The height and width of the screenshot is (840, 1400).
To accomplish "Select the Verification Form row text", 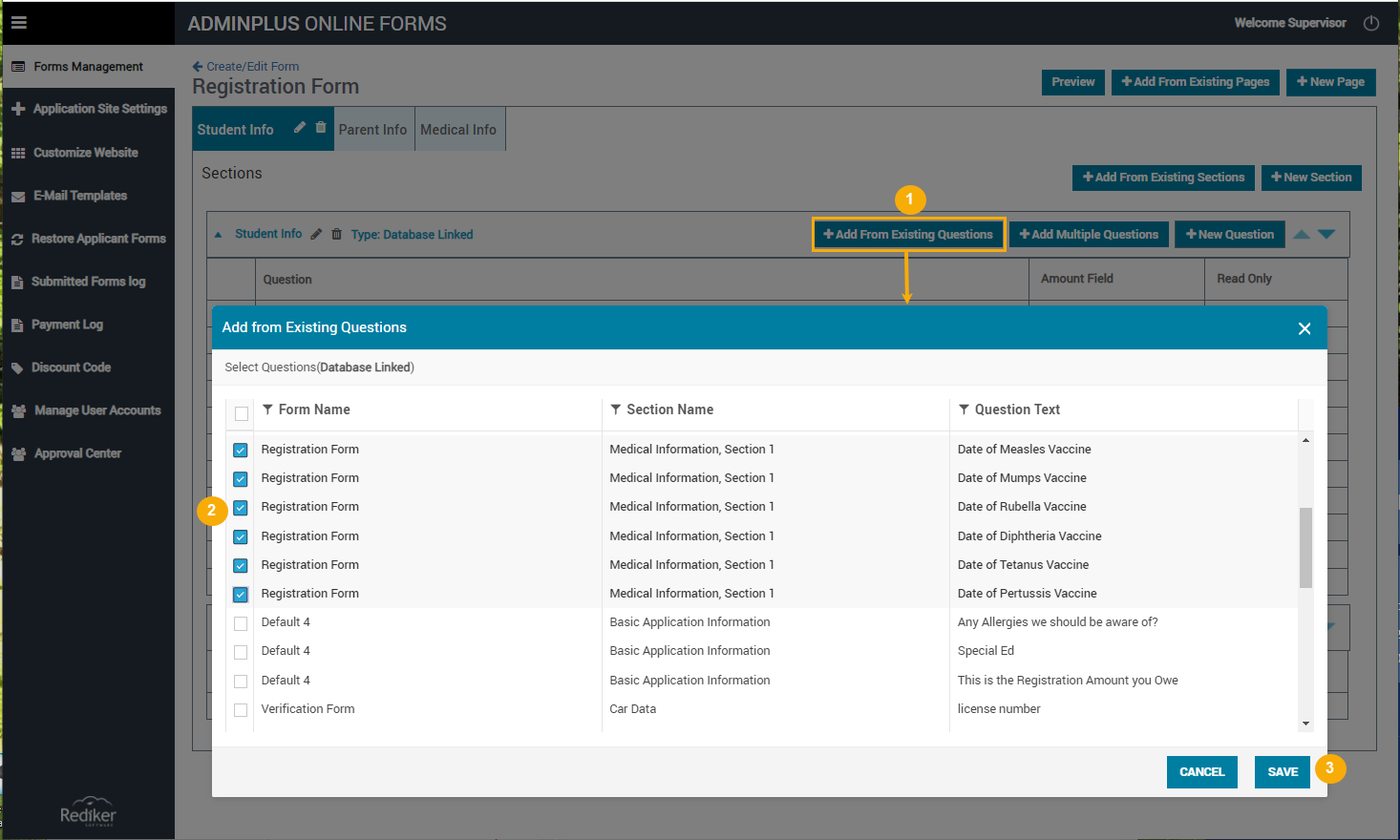I will pos(308,709).
